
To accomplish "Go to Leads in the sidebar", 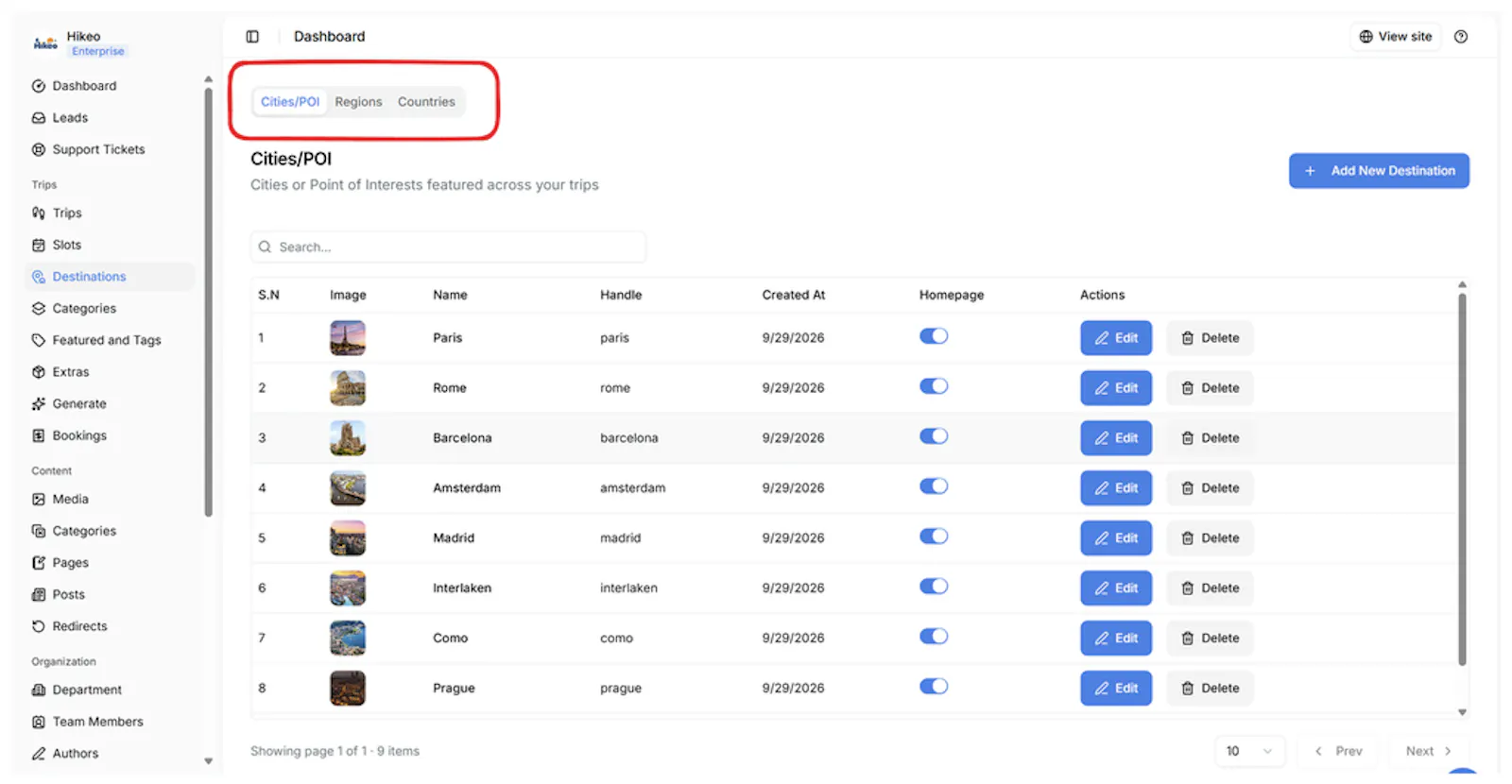I will coord(60,118).
